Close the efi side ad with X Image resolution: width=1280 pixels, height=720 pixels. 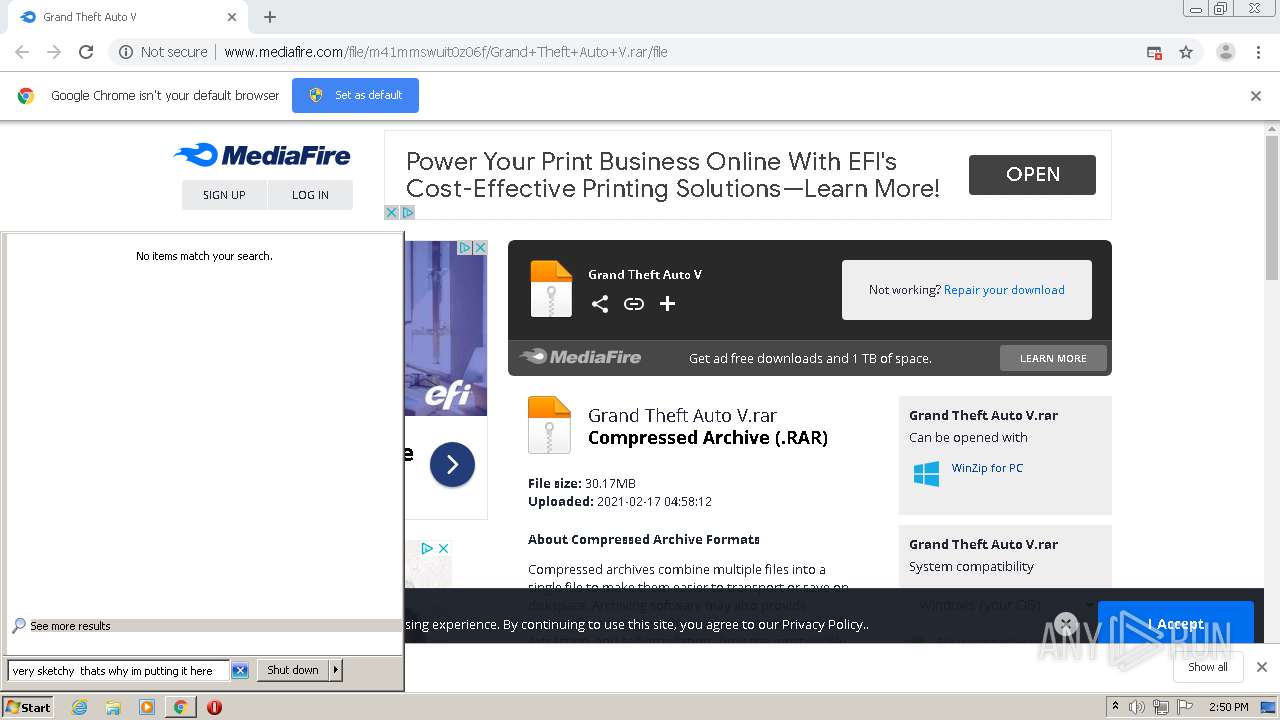tap(480, 247)
